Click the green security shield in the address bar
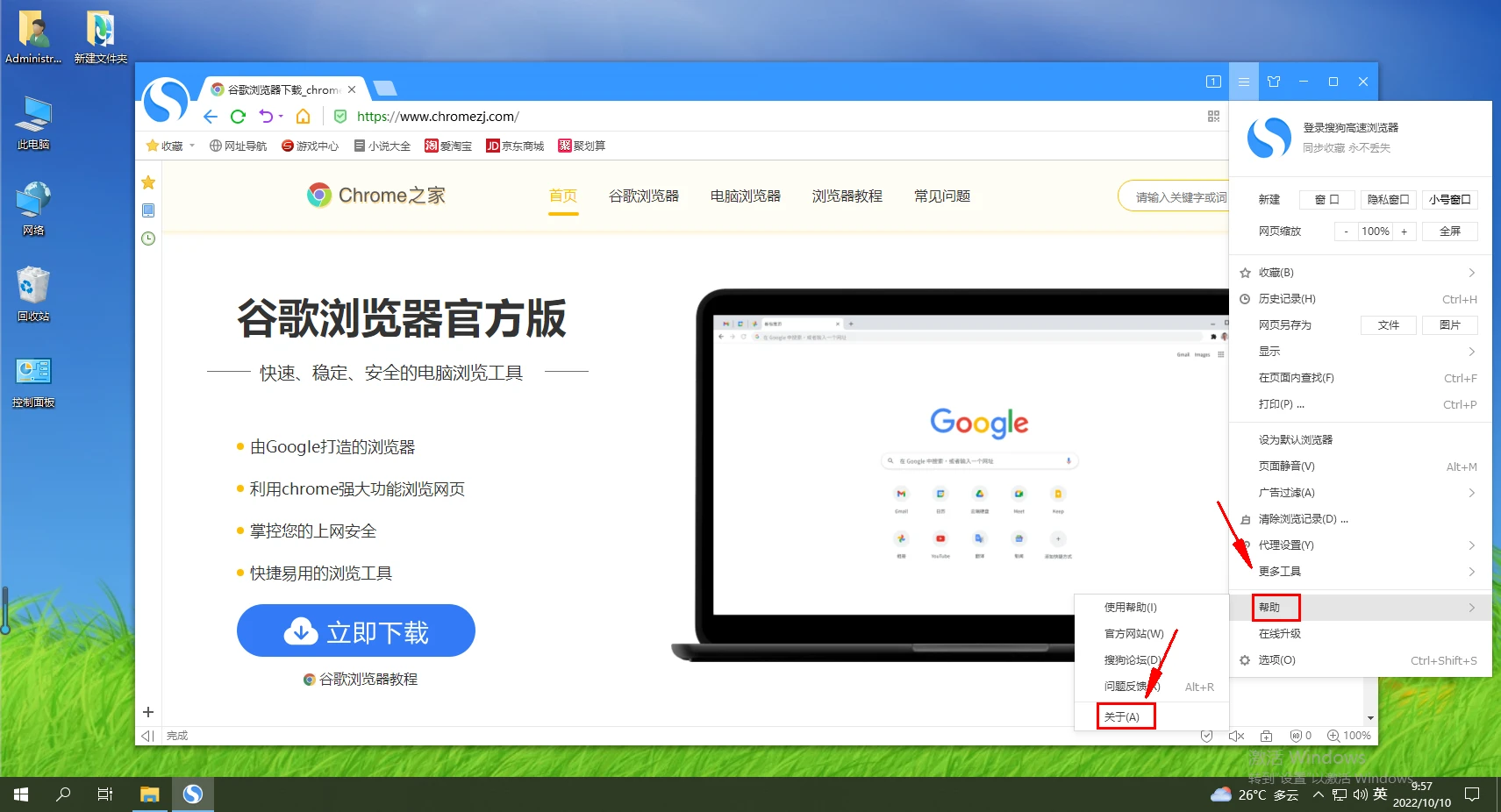 [x=340, y=117]
